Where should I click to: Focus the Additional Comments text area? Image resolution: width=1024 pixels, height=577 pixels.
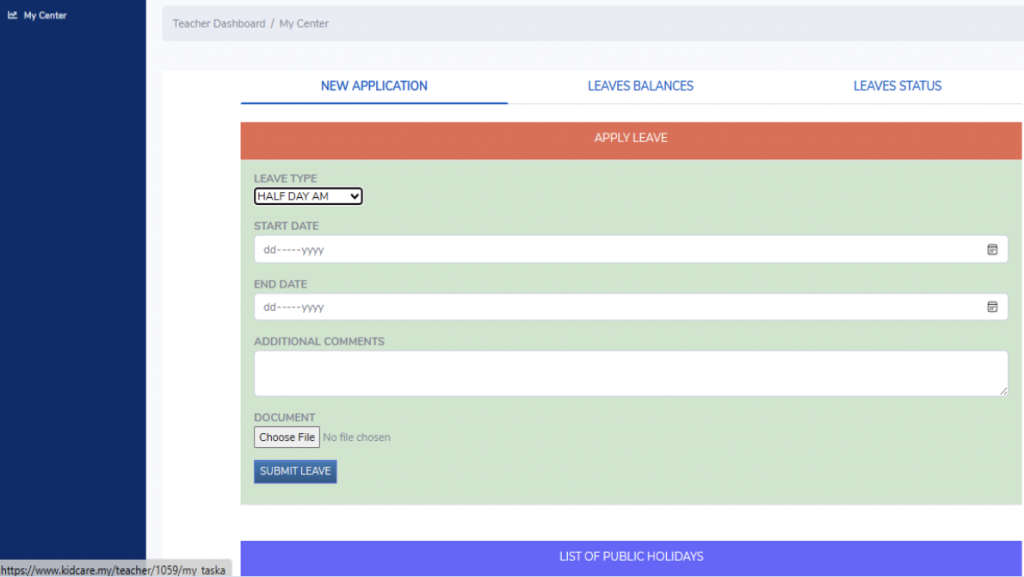click(x=630, y=373)
